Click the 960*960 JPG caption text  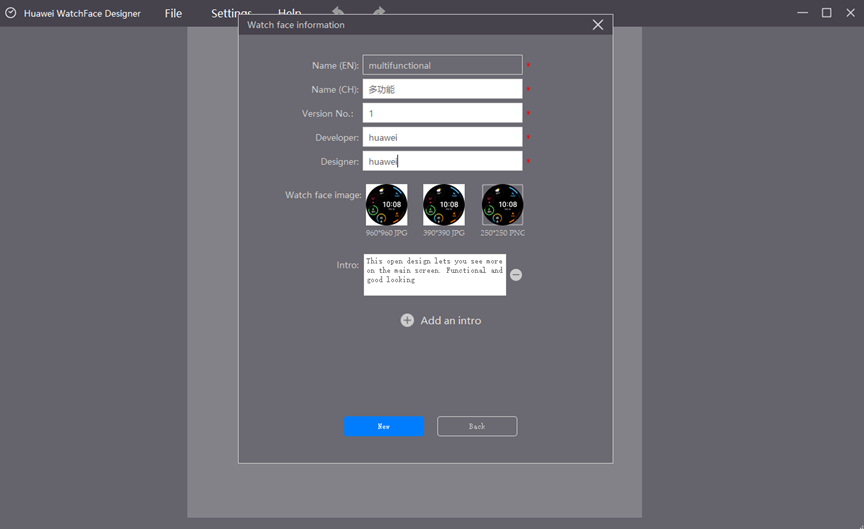[387, 233]
